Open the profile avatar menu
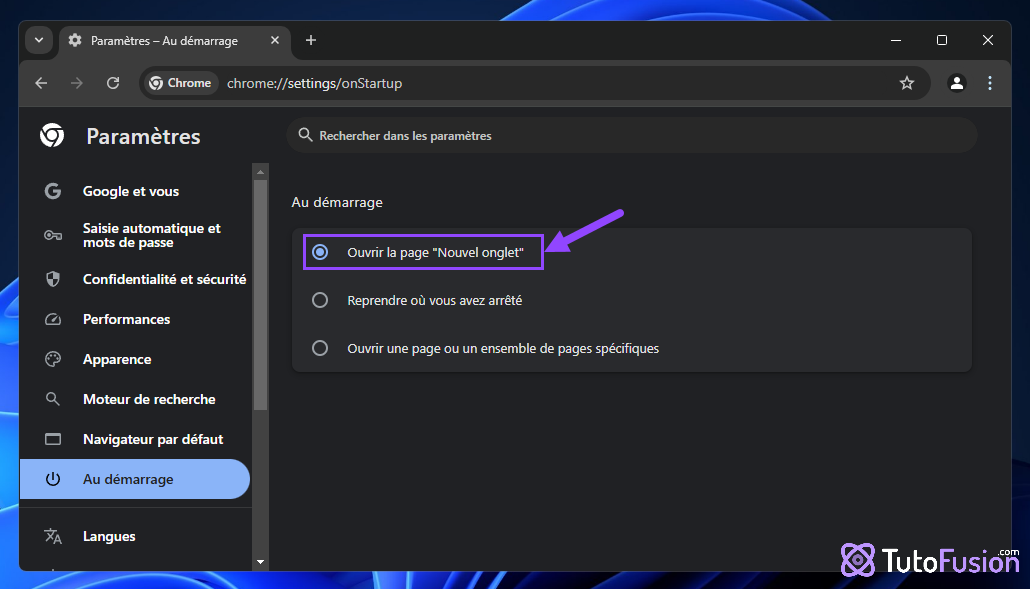This screenshot has width=1030, height=589. pos(956,83)
